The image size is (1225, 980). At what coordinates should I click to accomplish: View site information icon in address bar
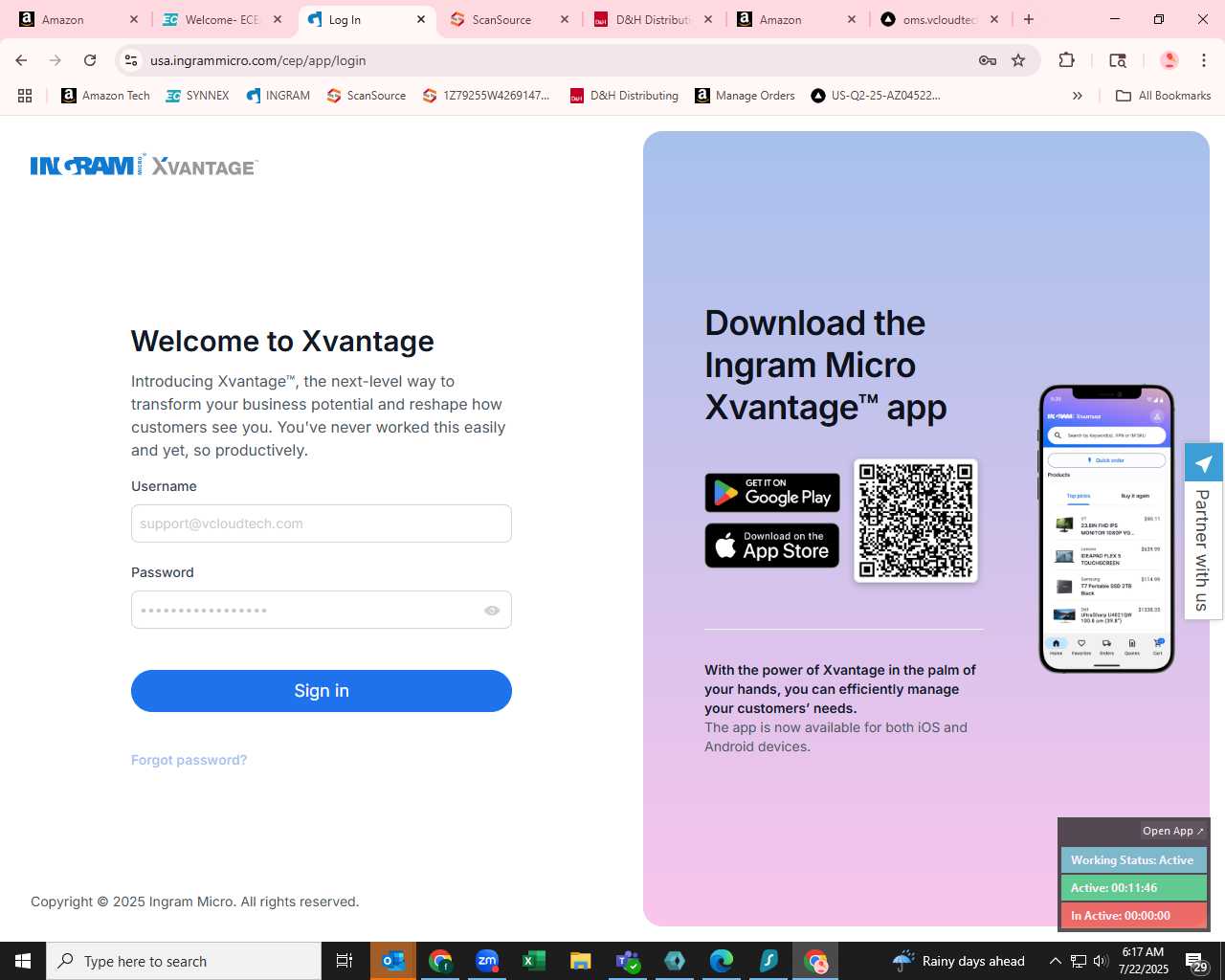pos(131,60)
